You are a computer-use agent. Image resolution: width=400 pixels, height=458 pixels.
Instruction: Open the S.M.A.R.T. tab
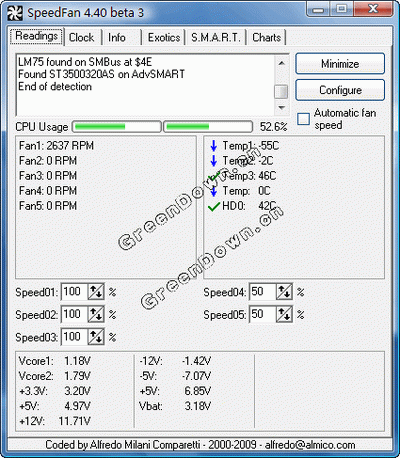[x=216, y=37]
